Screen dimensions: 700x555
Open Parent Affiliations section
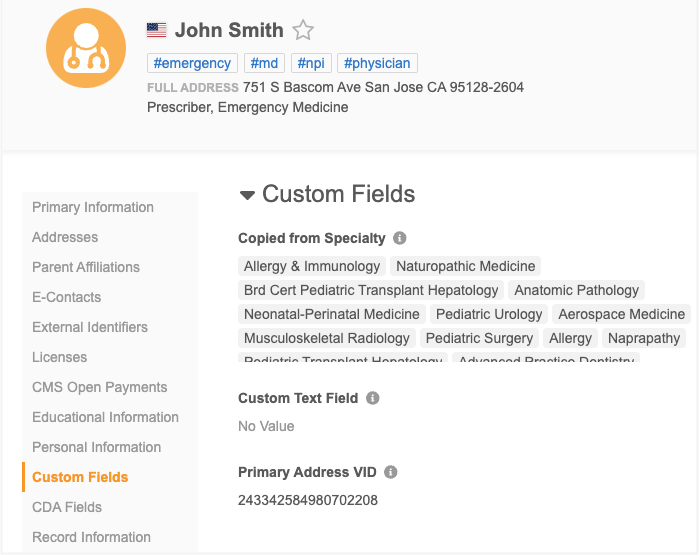coord(86,267)
